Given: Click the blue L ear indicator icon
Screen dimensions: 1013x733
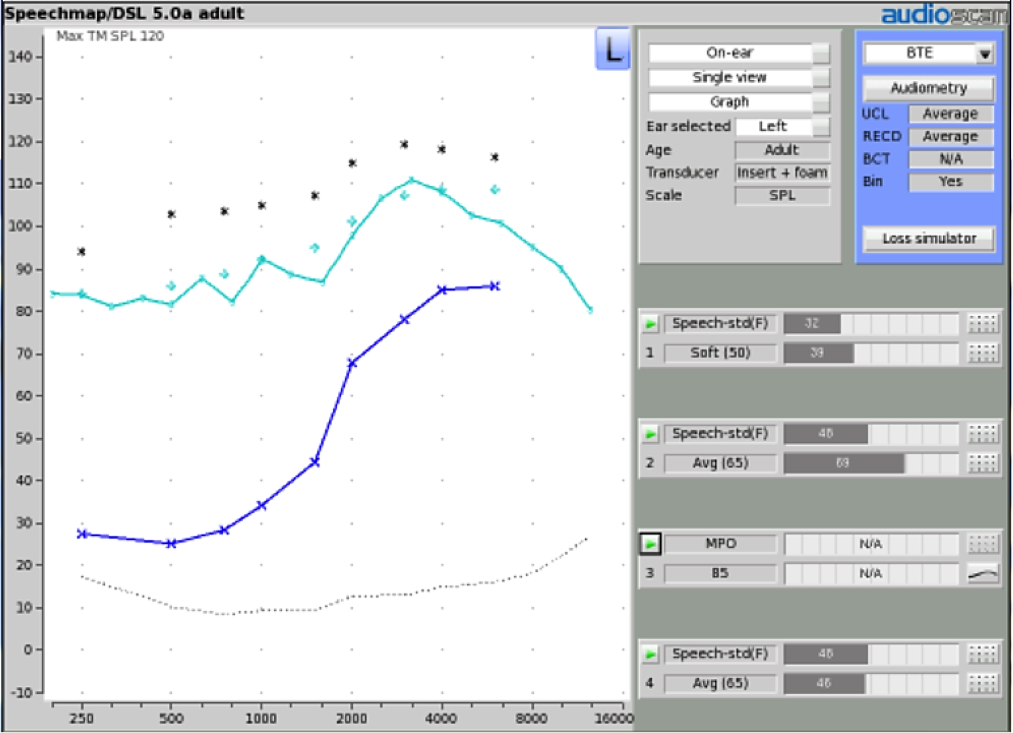Looking at the screenshot, I should pyautogui.click(x=611, y=49).
